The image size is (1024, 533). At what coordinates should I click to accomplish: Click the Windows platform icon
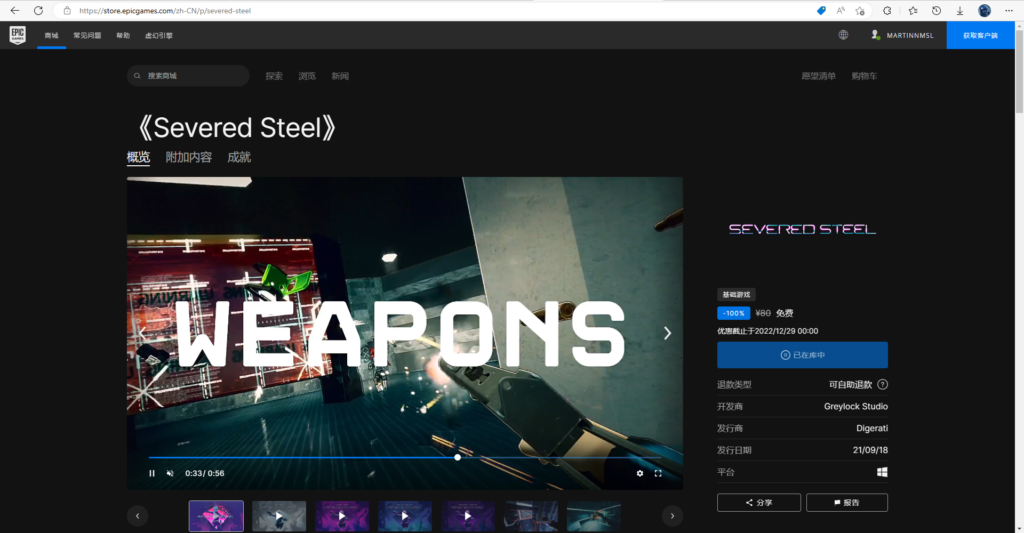click(882, 472)
